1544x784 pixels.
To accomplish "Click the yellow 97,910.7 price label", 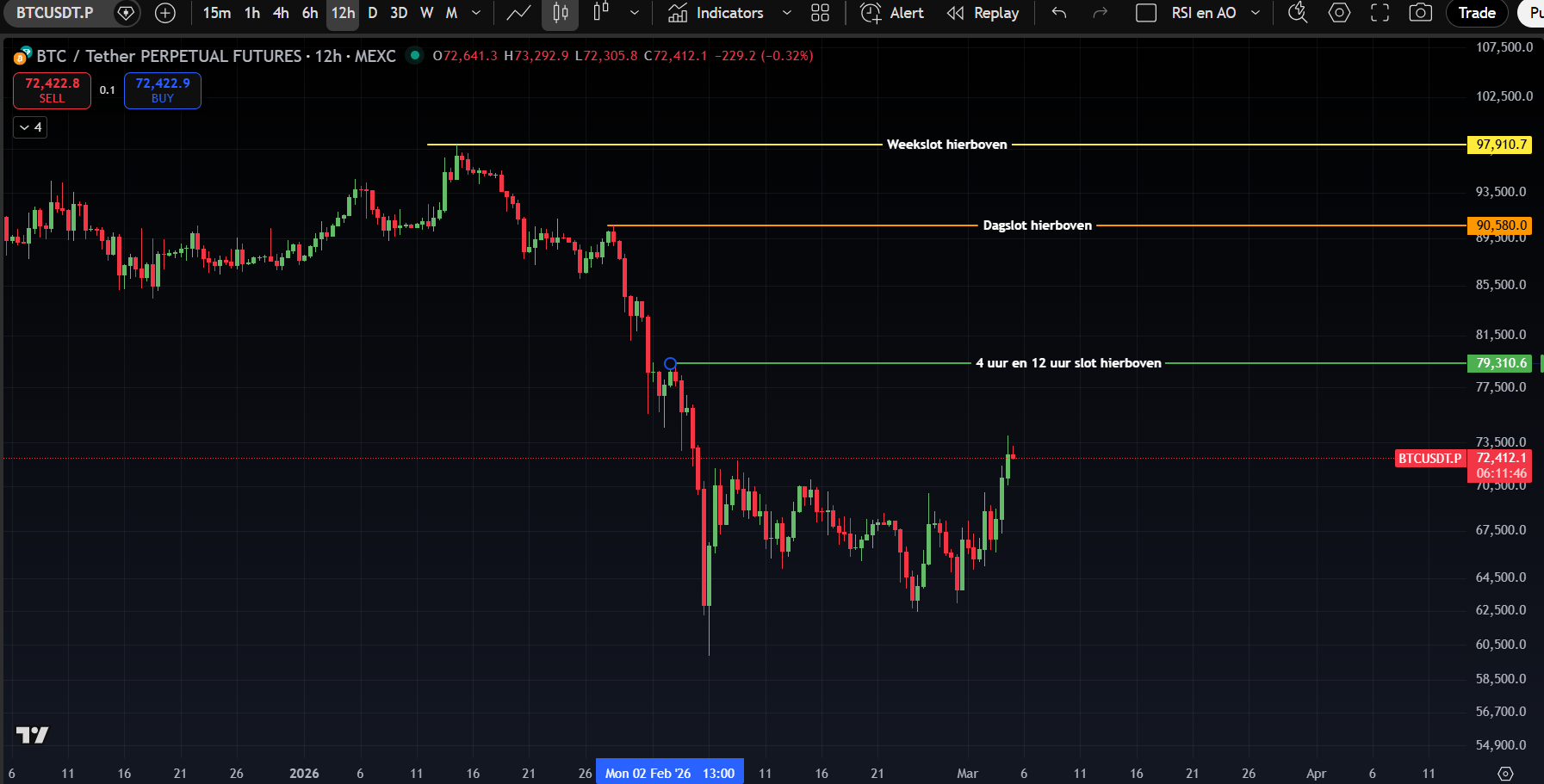I will [x=1499, y=145].
